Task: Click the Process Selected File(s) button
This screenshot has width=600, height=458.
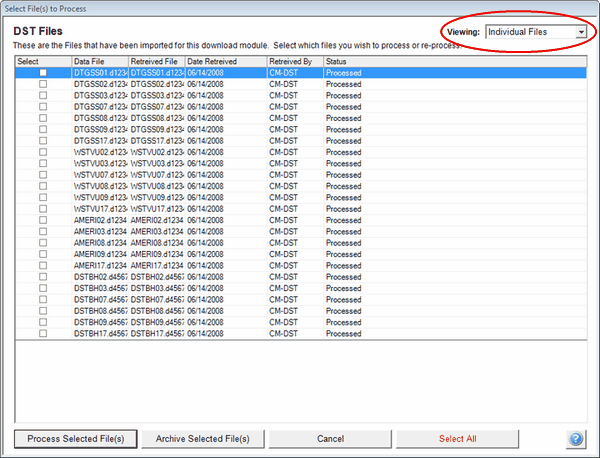Action: point(76,439)
